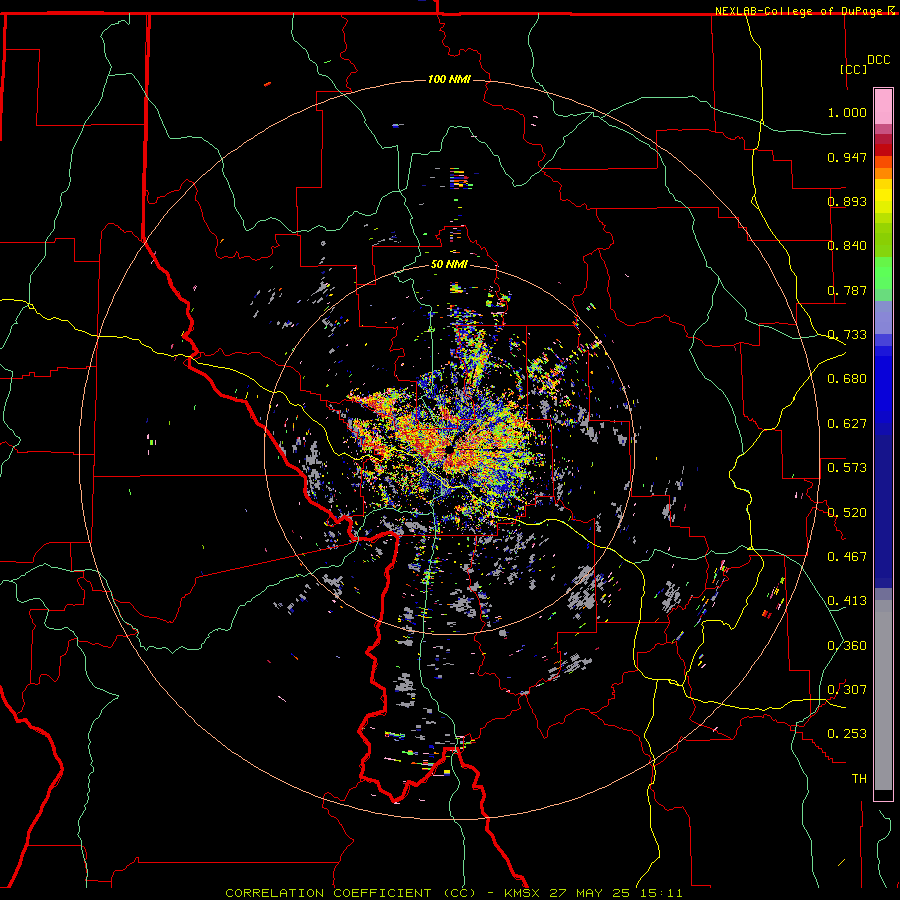This screenshot has height=900, width=900.
Task: Click the pink top segment of the color bar
Action: coord(883,107)
